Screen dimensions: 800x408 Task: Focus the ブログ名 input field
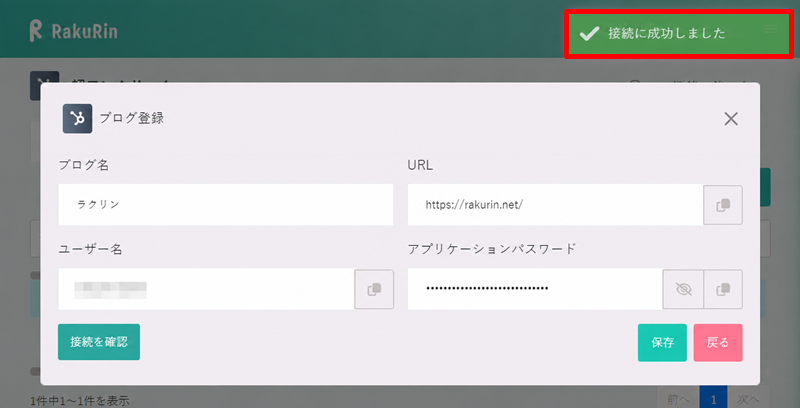pyautogui.click(x=226, y=205)
